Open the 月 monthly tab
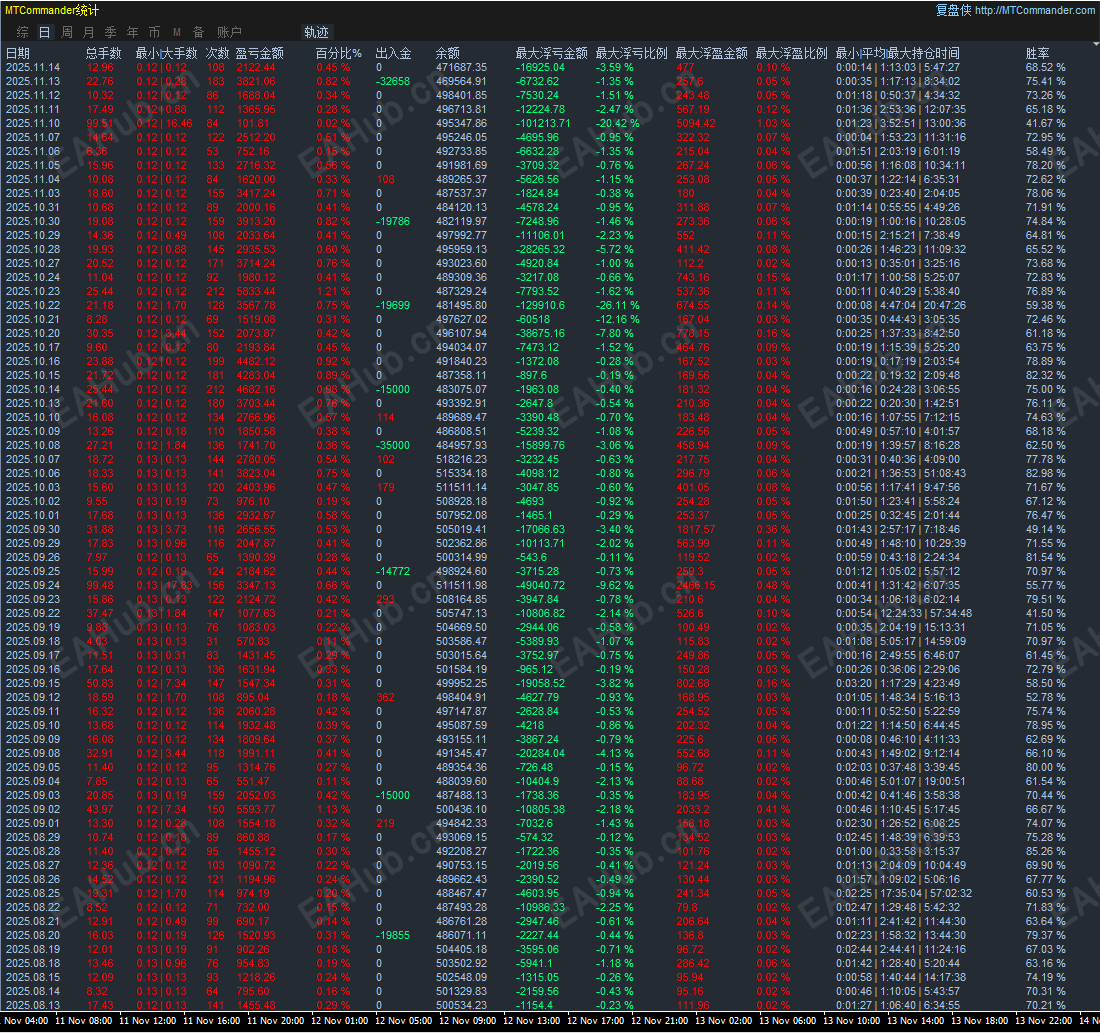This screenshot has height=1034, width=1100. coord(88,32)
